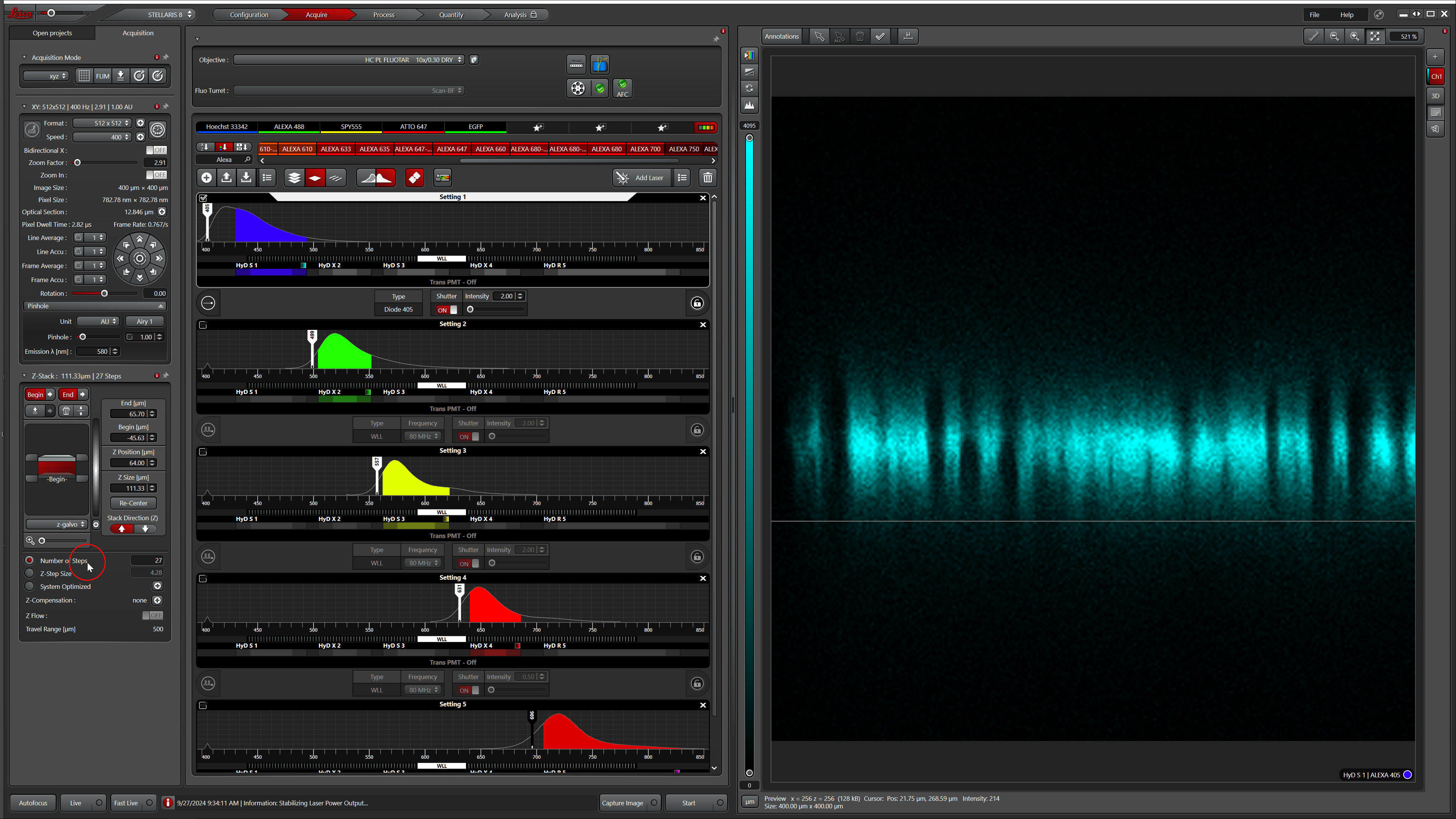Toggle Bidirectional X switch
Viewport: 1456px width, 819px height.
pos(156,151)
